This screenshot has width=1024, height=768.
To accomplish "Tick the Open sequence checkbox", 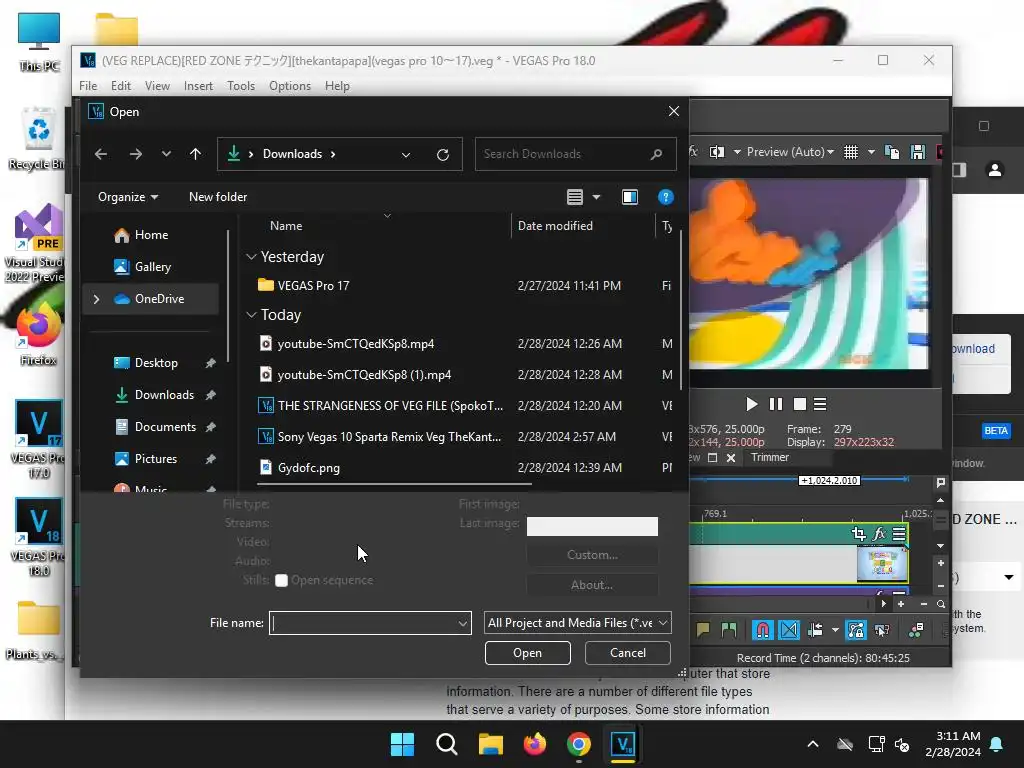I will pos(281,581).
